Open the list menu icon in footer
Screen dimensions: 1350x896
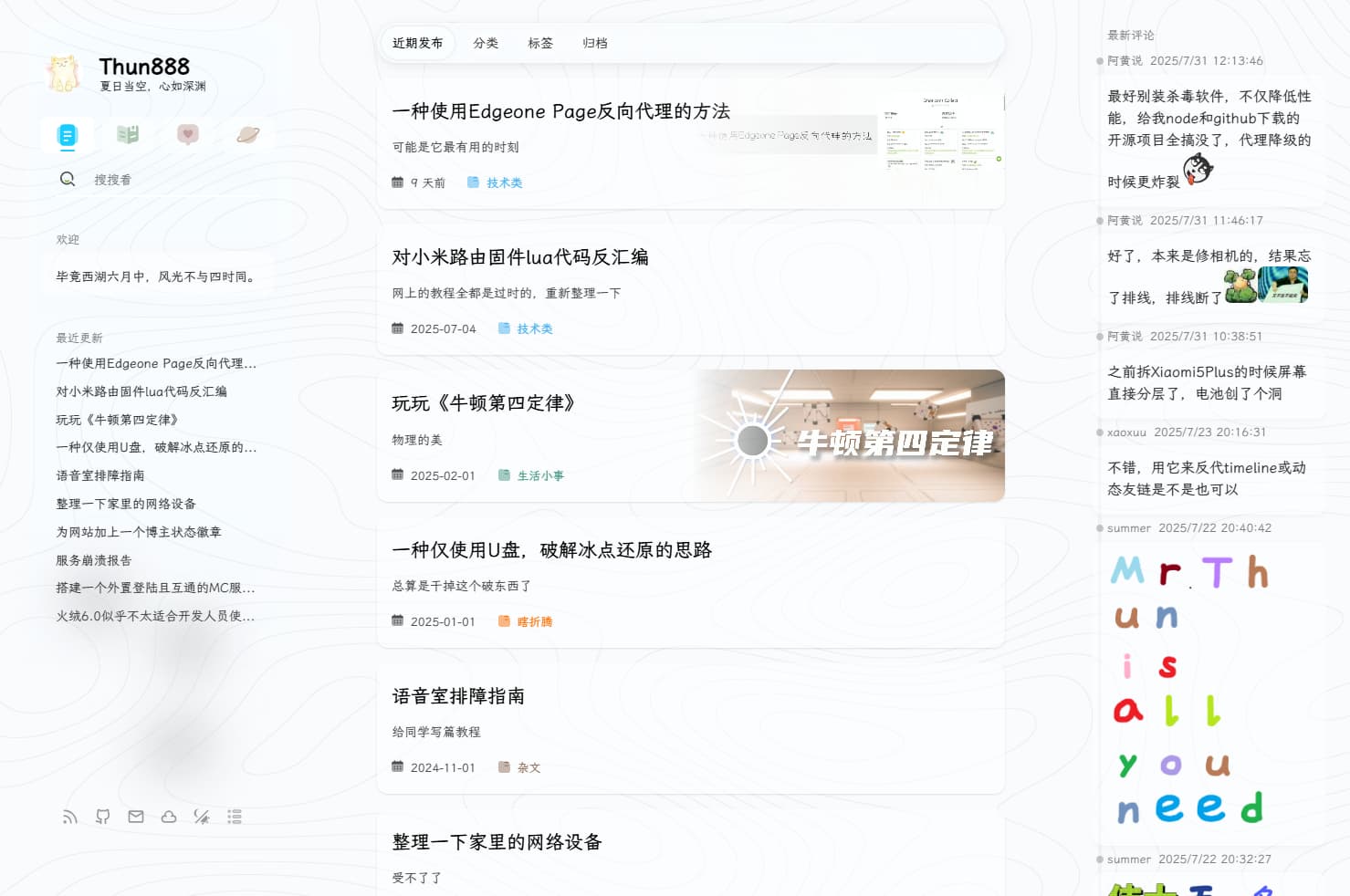[235, 817]
